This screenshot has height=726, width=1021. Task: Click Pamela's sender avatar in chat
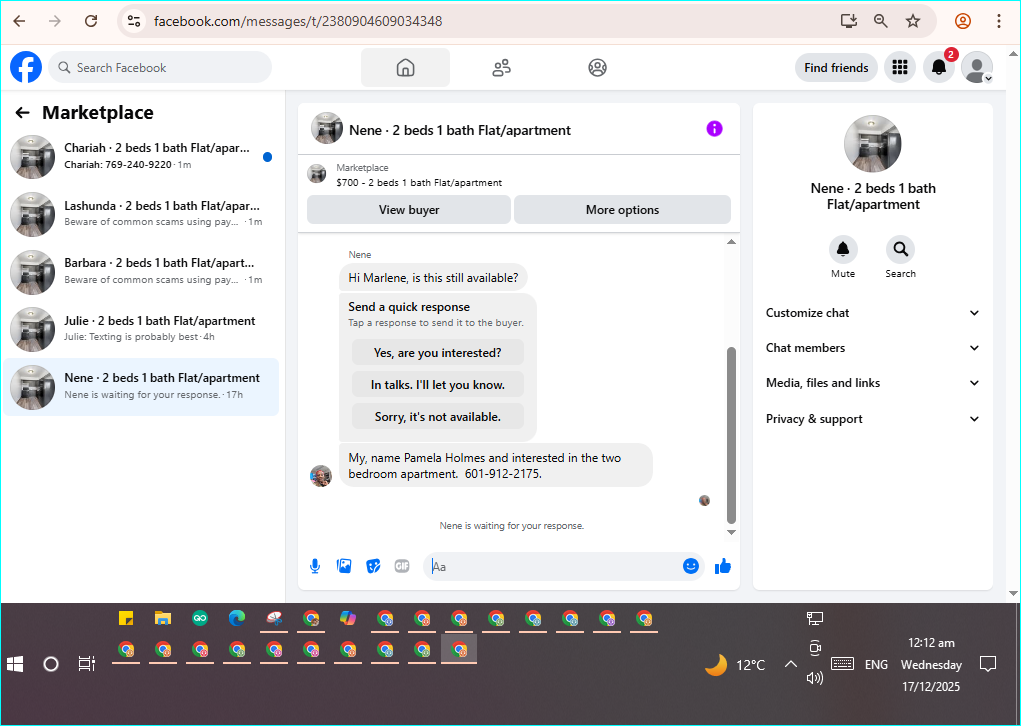320,476
